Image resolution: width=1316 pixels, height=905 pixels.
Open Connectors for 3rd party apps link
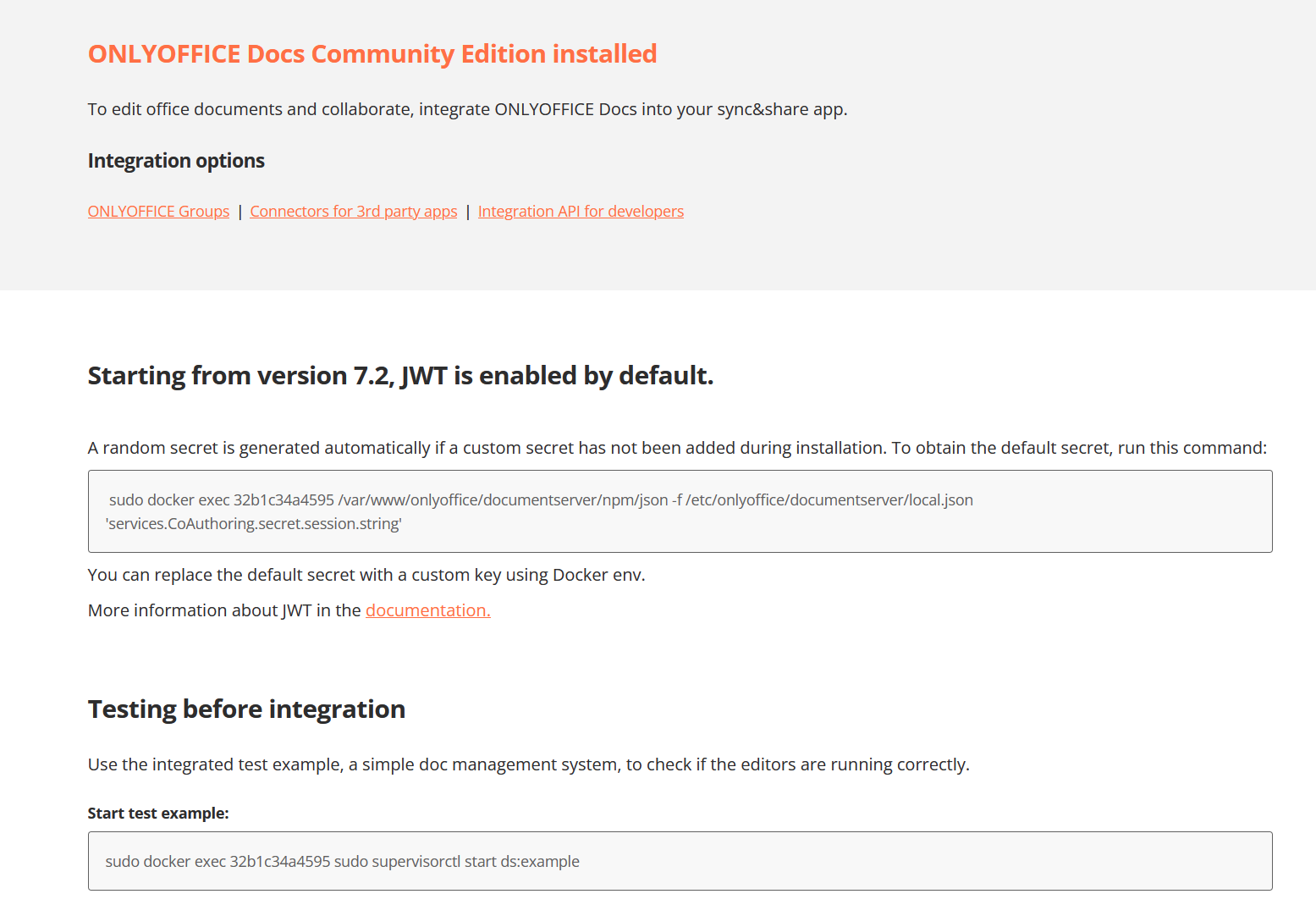coord(353,212)
